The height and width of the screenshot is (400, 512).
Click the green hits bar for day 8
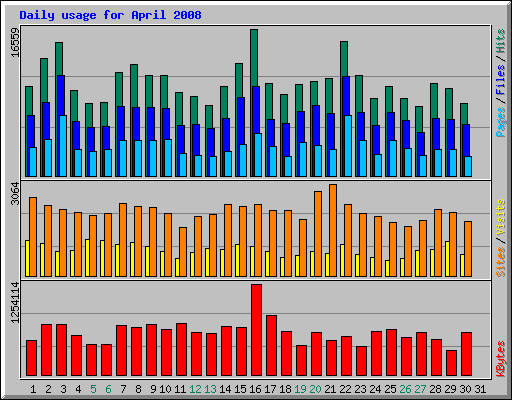pos(134,86)
